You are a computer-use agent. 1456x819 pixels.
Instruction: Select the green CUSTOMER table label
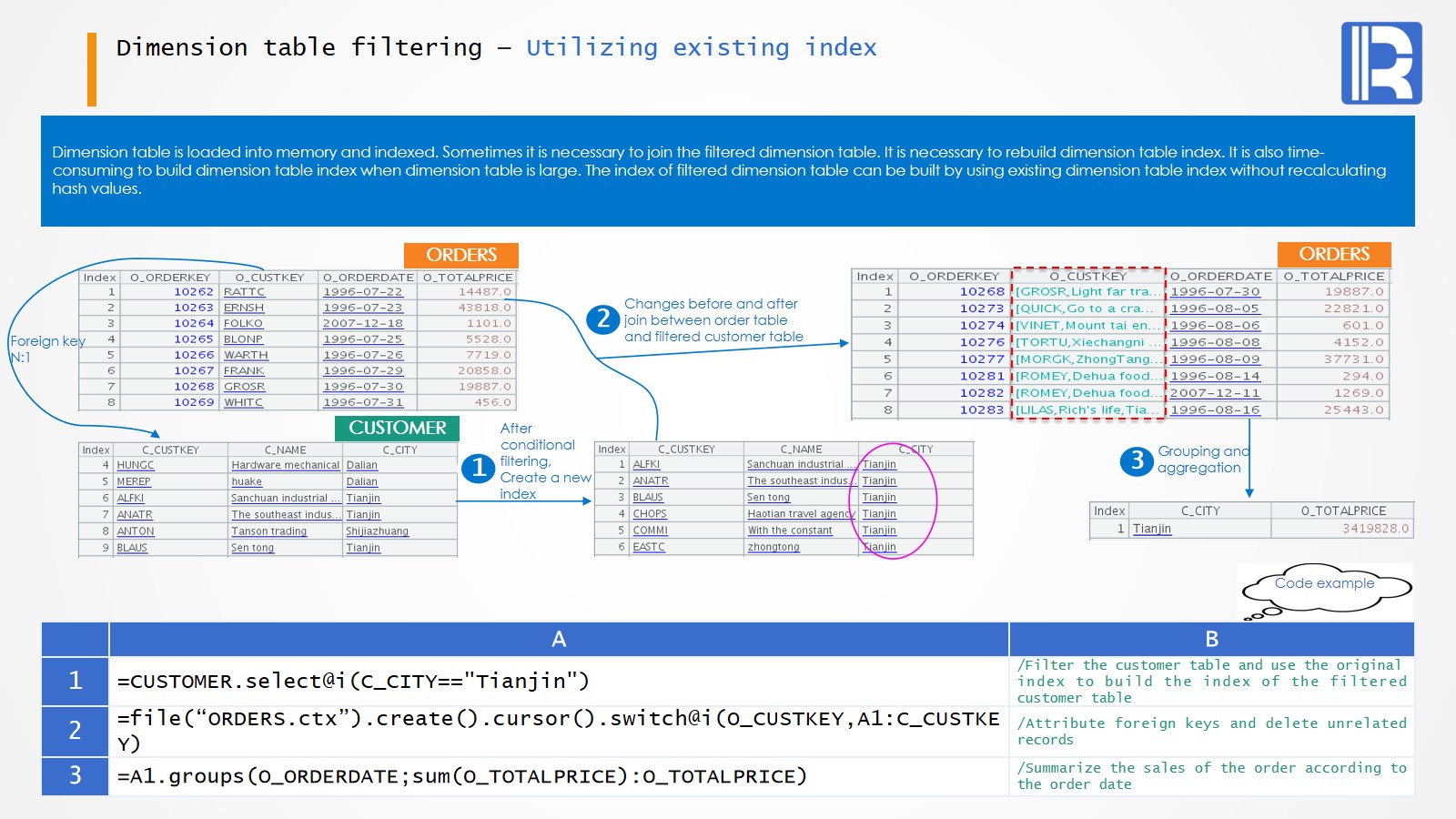tap(397, 428)
